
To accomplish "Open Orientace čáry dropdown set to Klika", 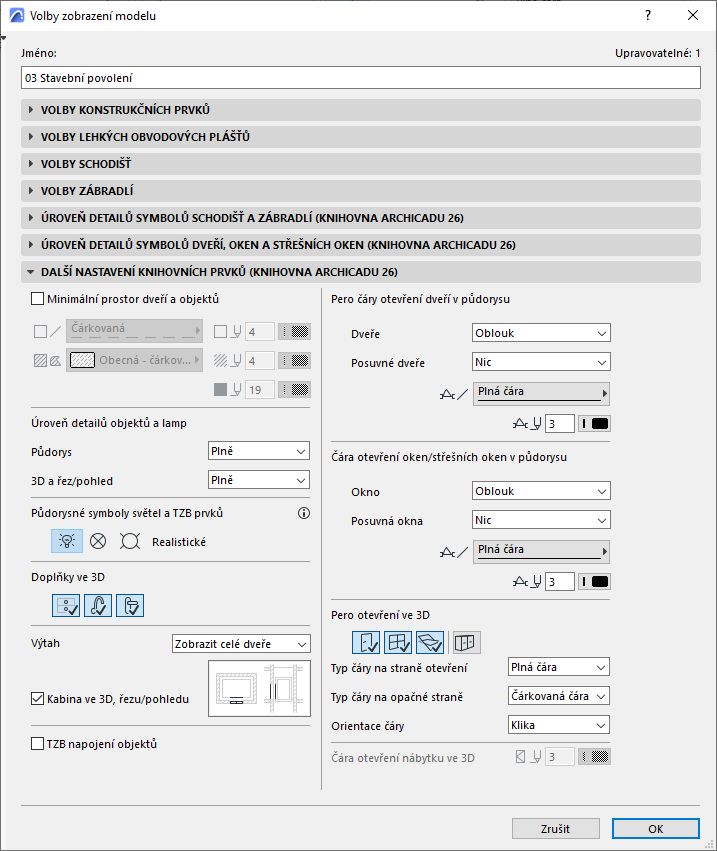I will [559, 725].
